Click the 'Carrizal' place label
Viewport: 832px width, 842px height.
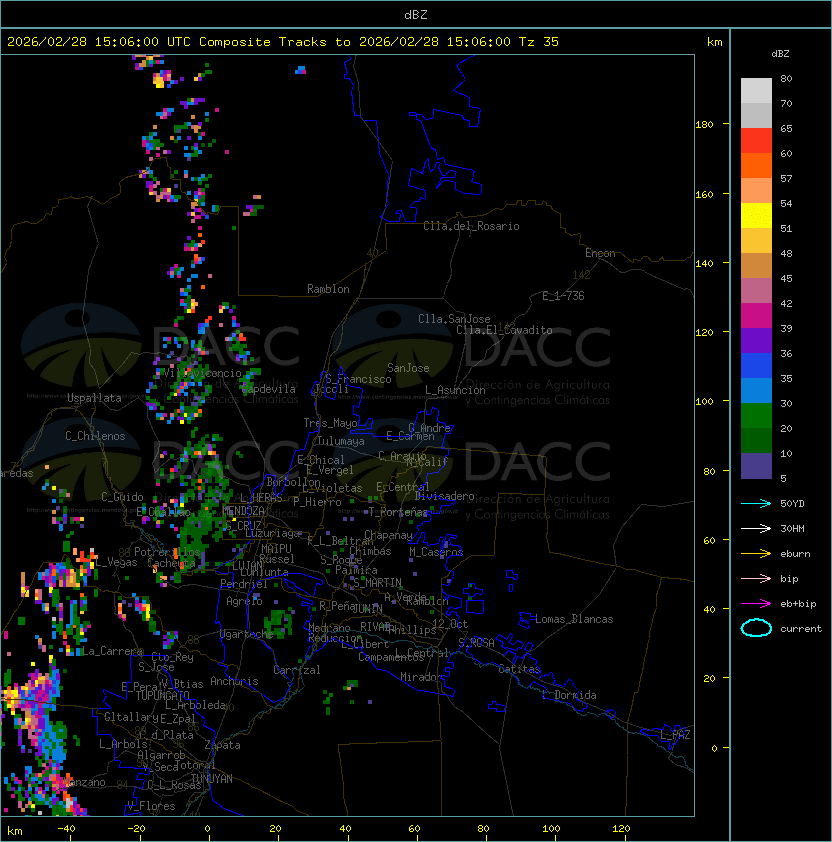pyautogui.click(x=297, y=670)
